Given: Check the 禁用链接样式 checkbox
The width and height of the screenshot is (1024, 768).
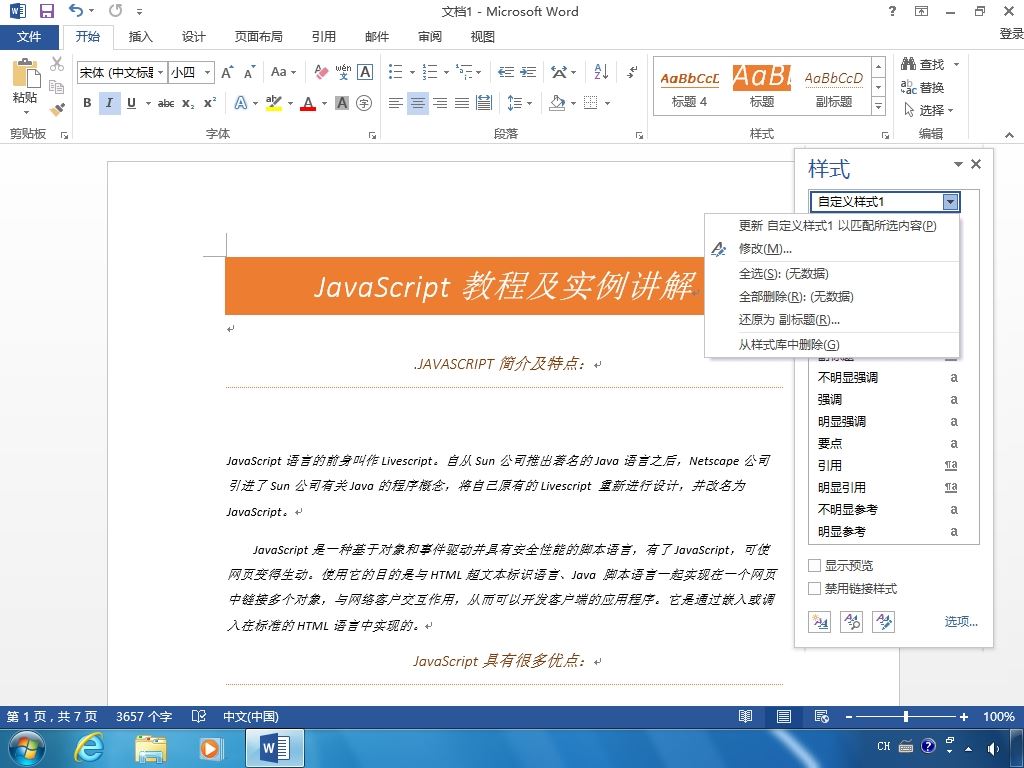Looking at the screenshot, I should click(x=814, y=588).
